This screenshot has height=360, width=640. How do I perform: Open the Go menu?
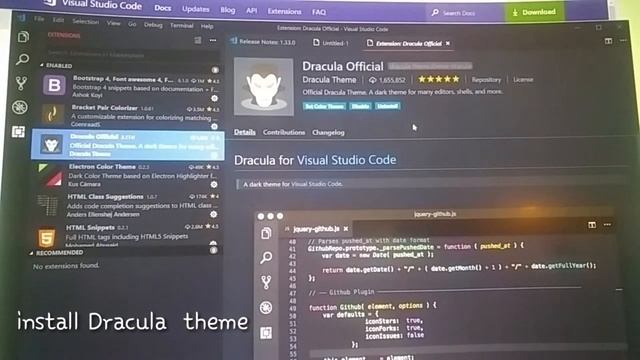pyautogui.click(x=132, y=24)
